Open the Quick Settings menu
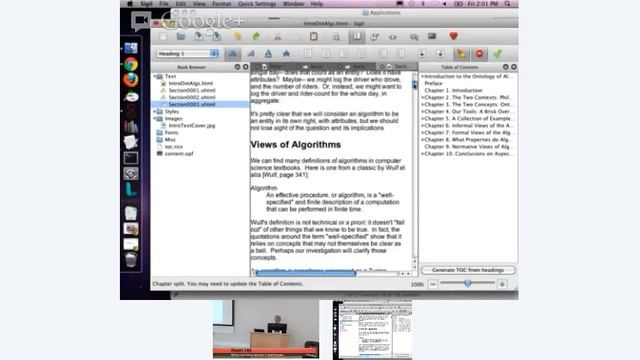 click(x=257, y=4)
